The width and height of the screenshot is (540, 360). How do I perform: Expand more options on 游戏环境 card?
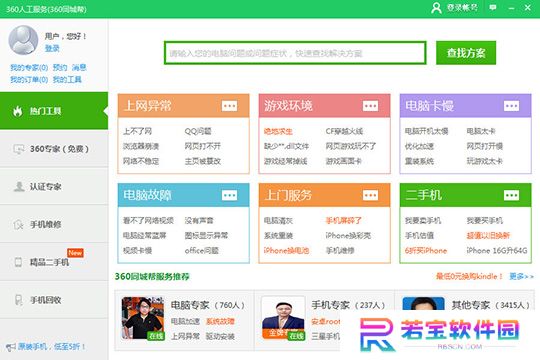pyautogui.click(x=370, y=106)
